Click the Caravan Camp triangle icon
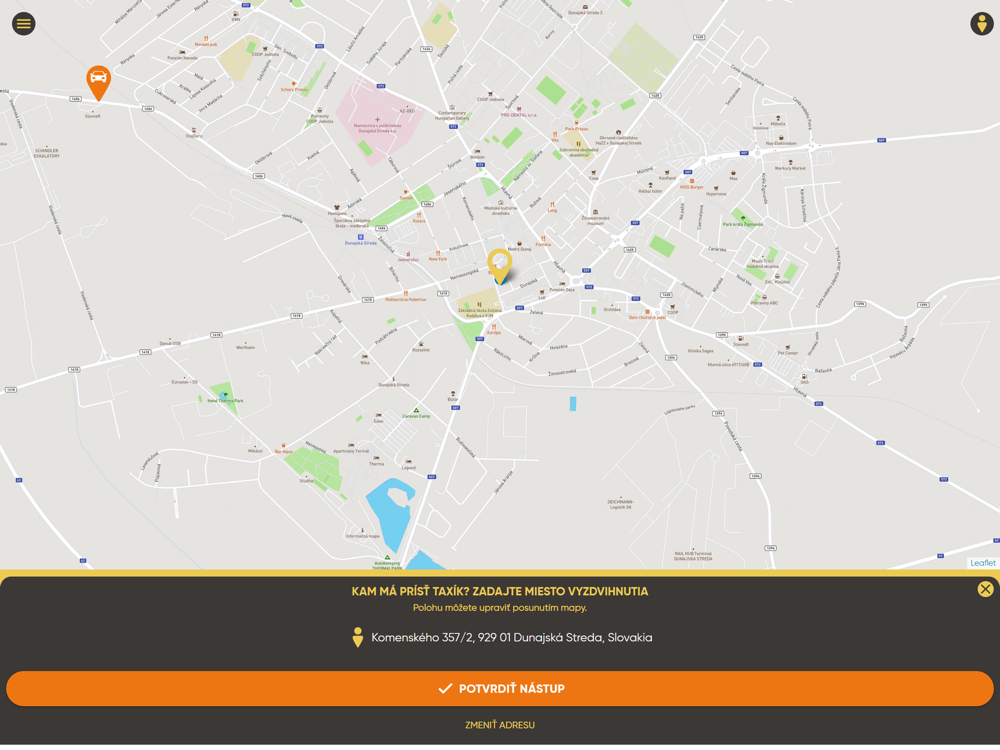This screenshot has width=1000, height=750. (416, 411)
